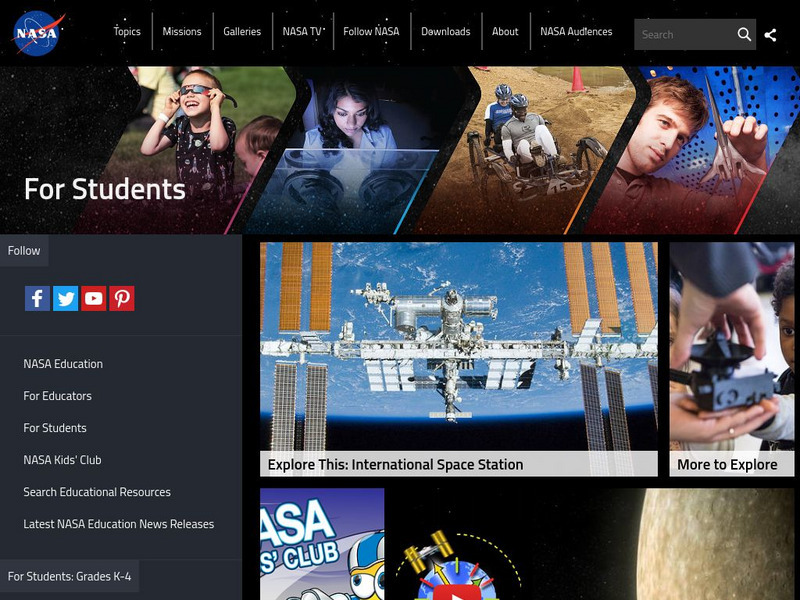
Task: Open the Downloads menu
Action: pyautogui.click(x=446, y=32)
